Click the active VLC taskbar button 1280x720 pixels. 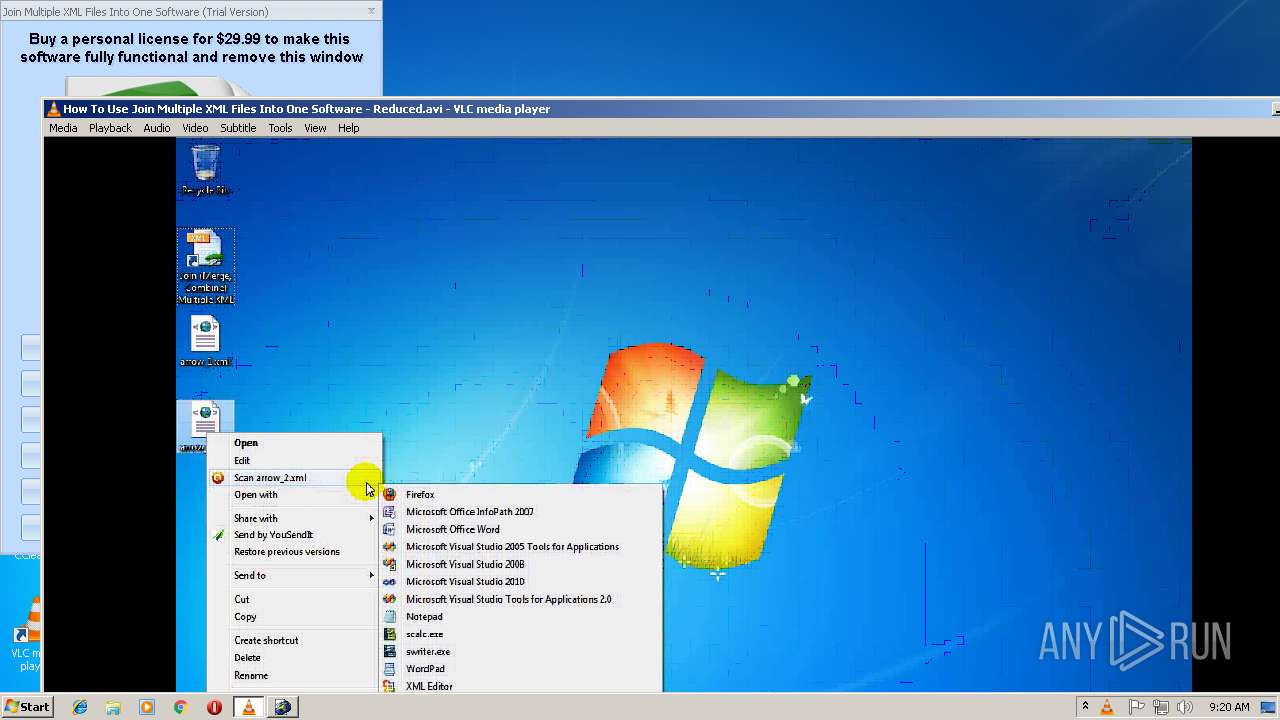[x=248, y=707]
